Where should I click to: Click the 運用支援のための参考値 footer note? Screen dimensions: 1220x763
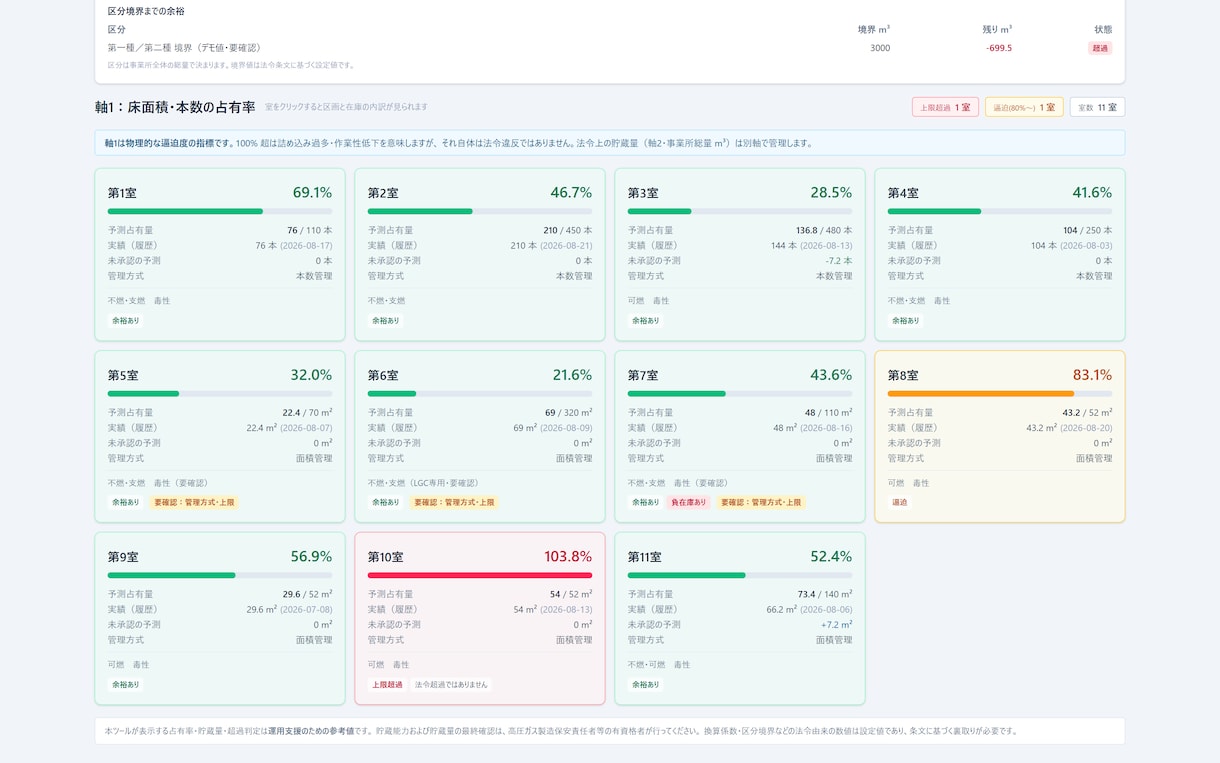tap(311, 731)
